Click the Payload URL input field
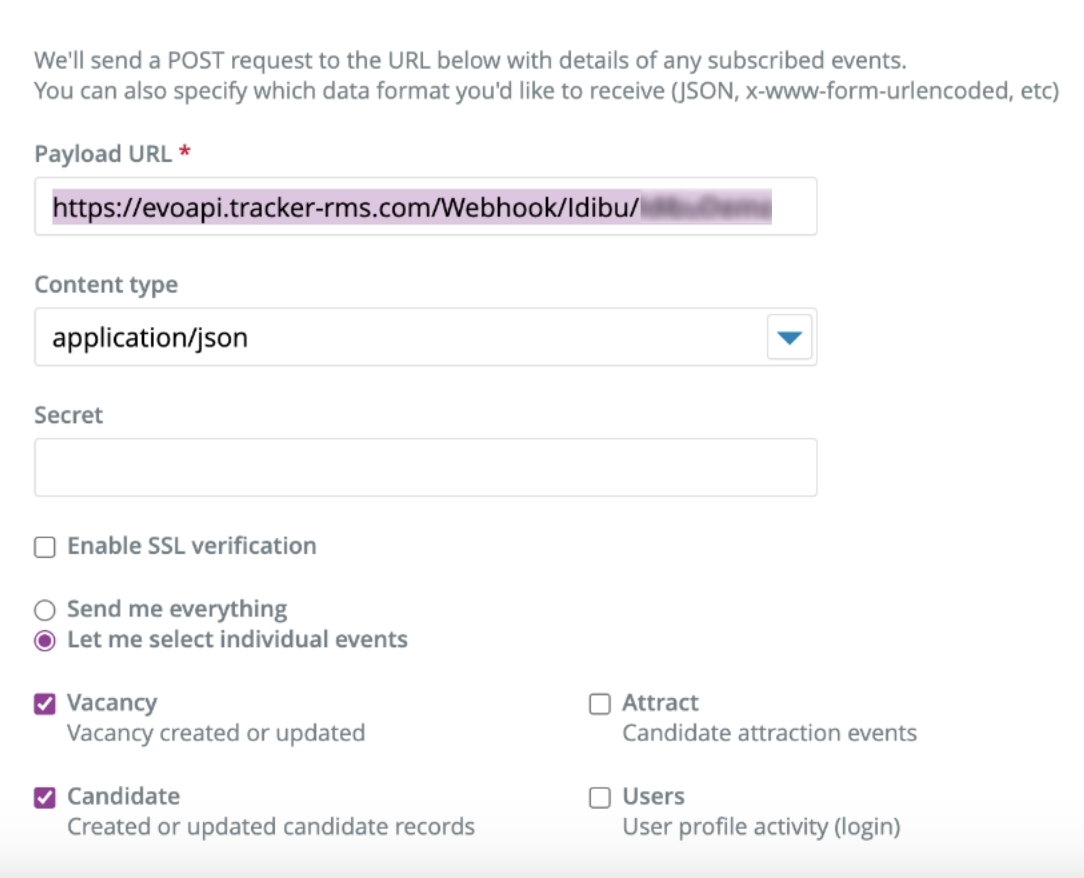1084x878 pixels. click(425, 207)
